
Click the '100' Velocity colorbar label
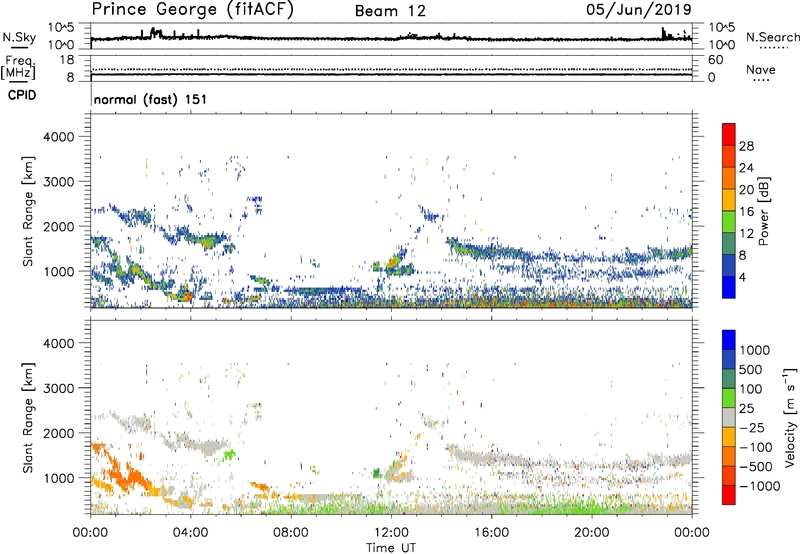coord(751,389)
